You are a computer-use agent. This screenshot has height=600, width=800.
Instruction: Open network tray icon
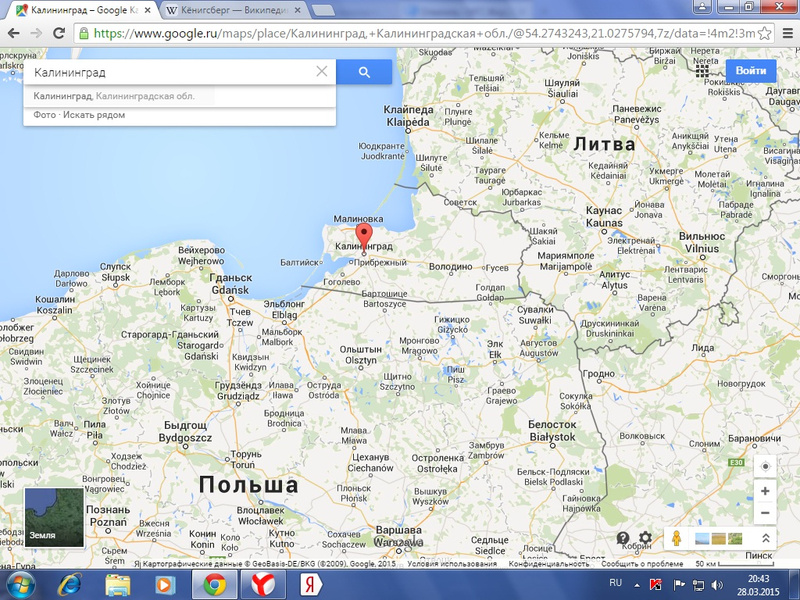pyautogui.click(x=697, y=585)
